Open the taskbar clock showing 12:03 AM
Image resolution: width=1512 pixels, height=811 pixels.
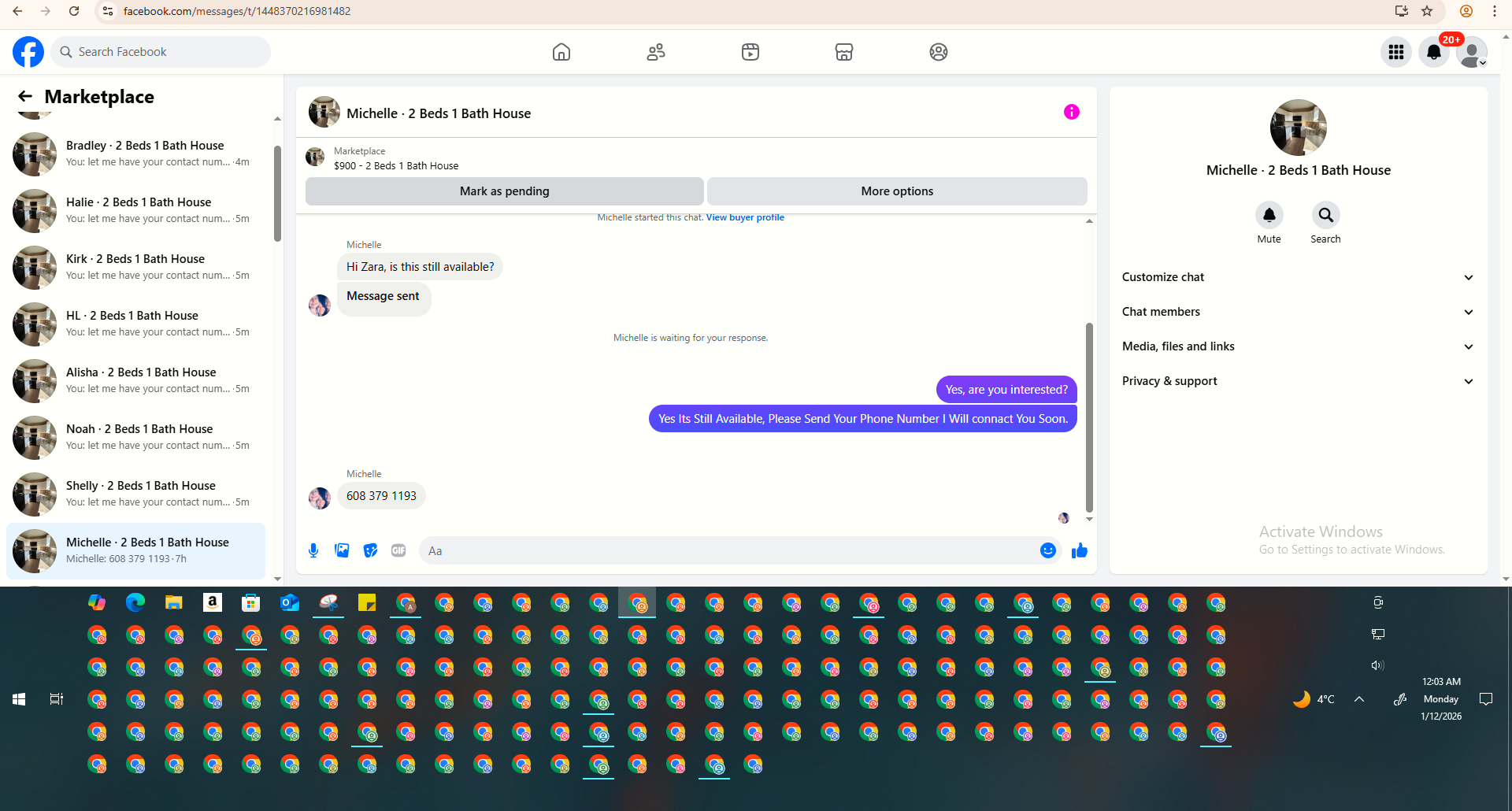[1441, 699]
